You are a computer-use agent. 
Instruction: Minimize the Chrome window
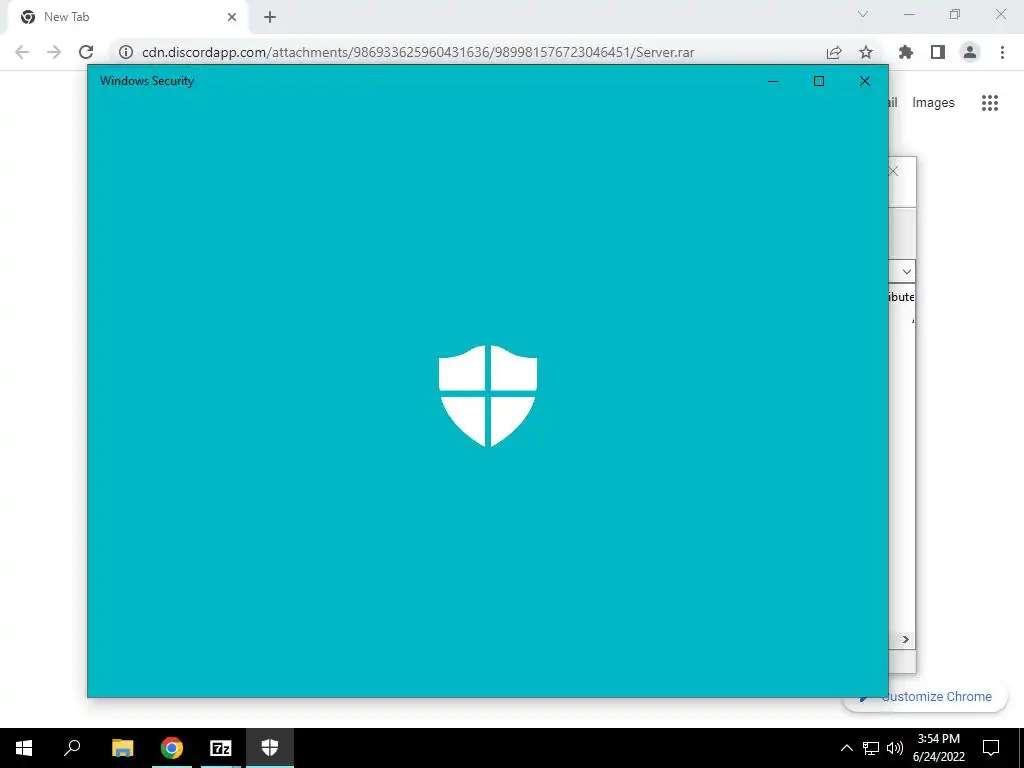click(909, 14)
